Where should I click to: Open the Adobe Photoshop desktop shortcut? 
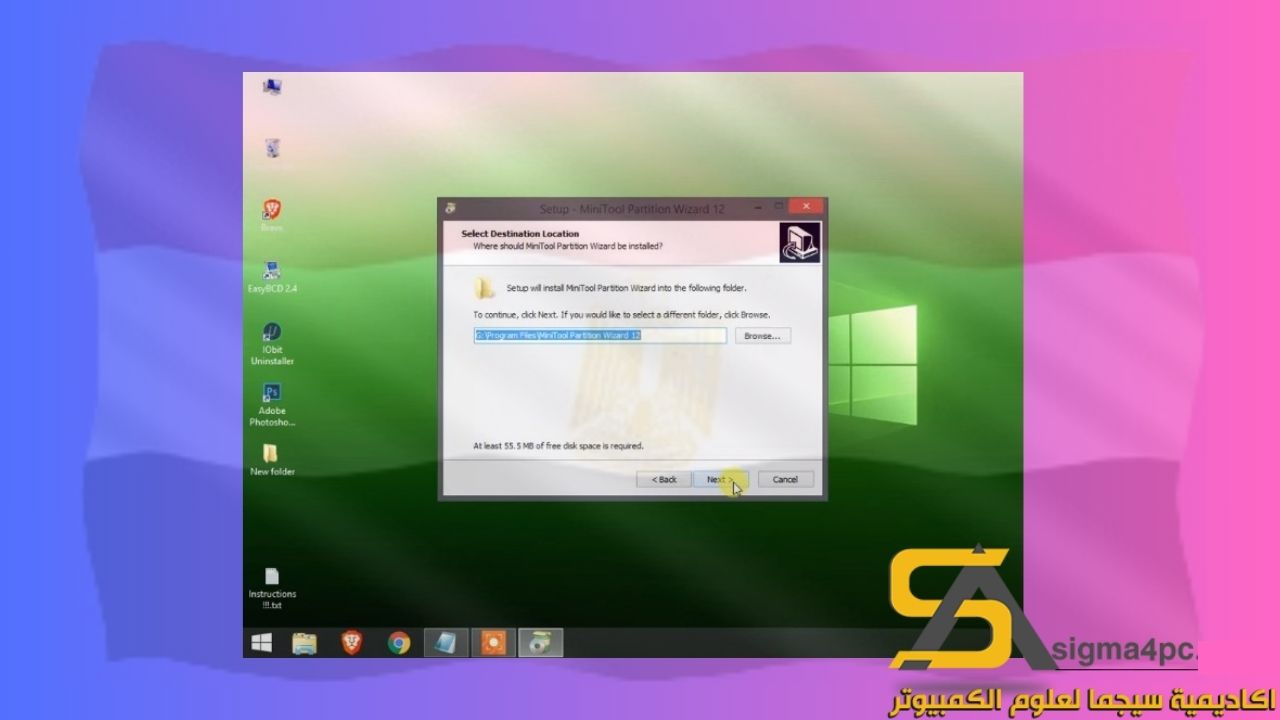(272, 405)
